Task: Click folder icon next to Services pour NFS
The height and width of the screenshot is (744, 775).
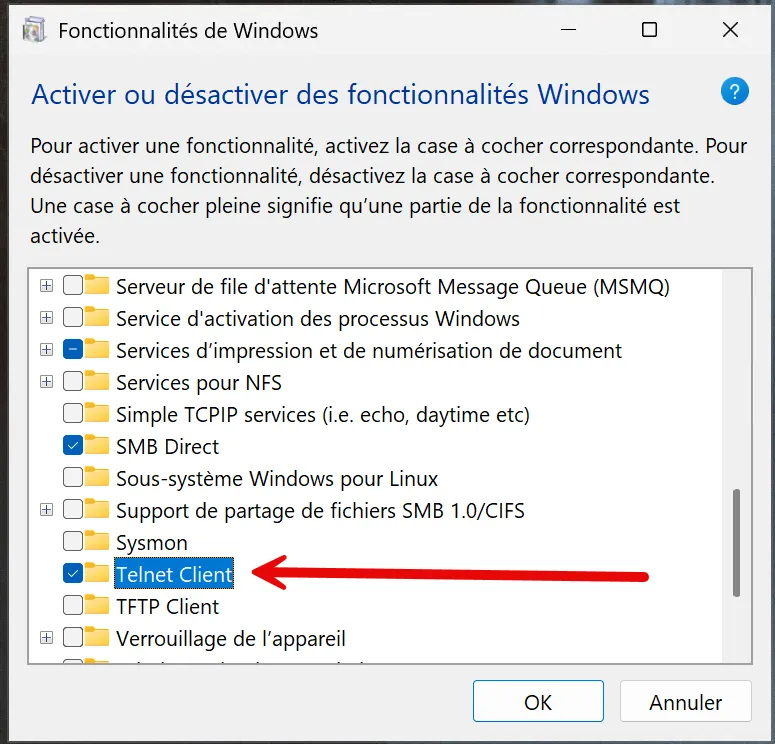Action: 96,382
